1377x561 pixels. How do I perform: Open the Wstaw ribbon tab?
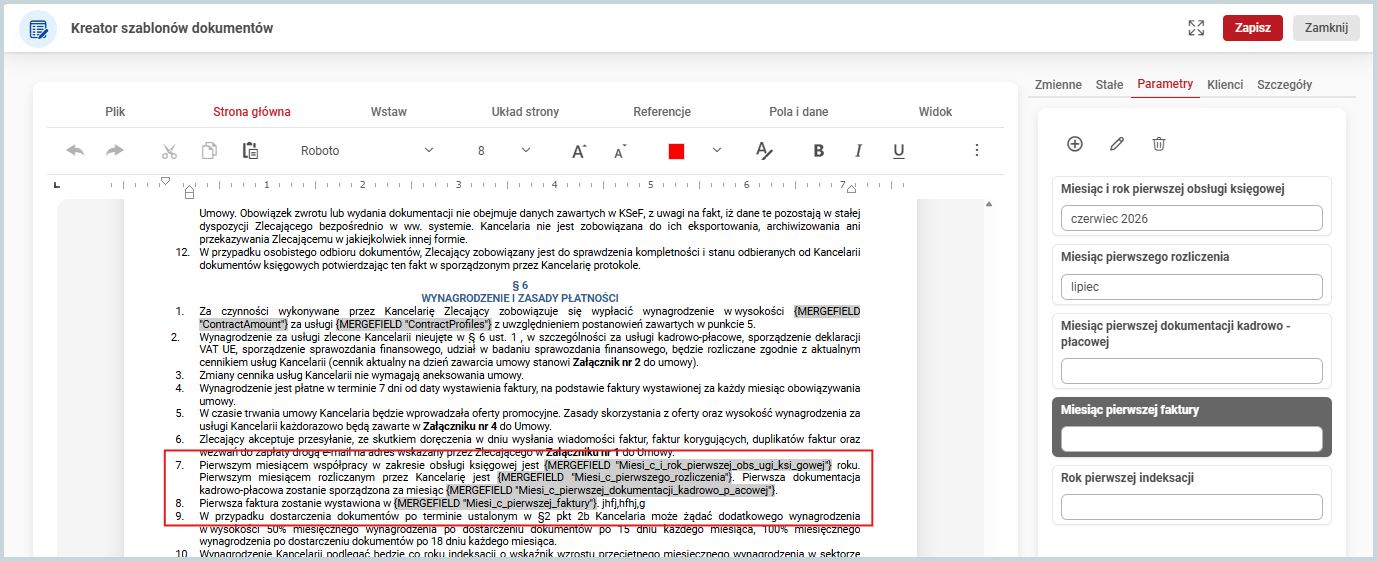tap(388, 112)
